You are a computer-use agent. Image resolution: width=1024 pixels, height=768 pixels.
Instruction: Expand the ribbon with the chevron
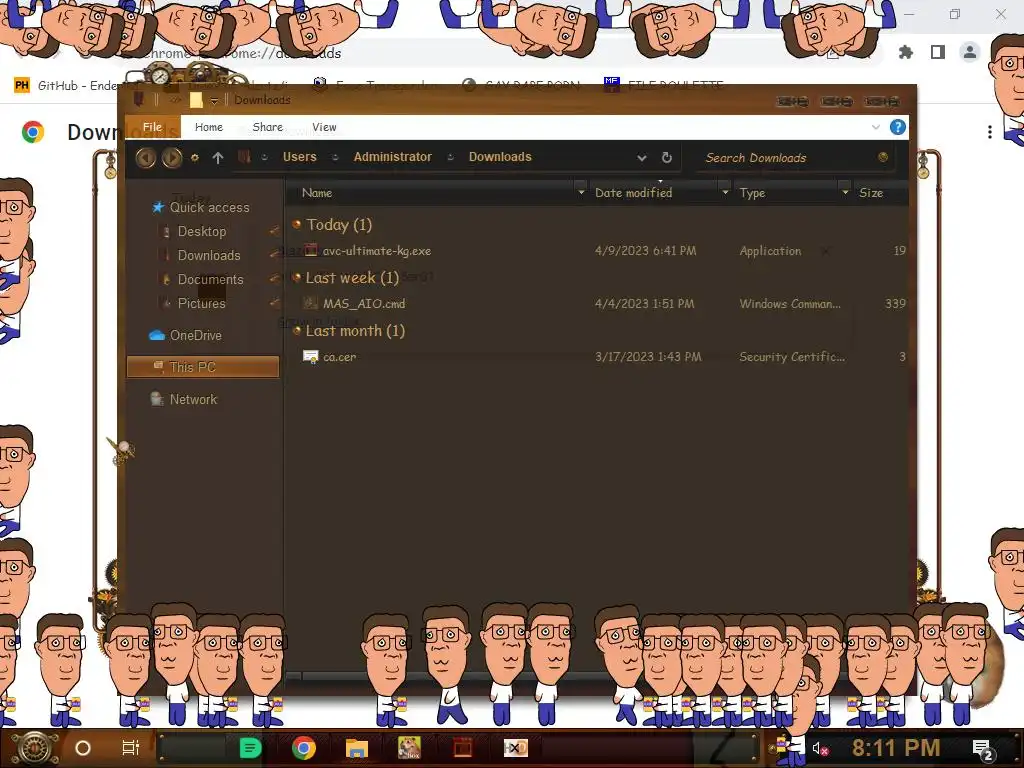[x=876, y=127]
